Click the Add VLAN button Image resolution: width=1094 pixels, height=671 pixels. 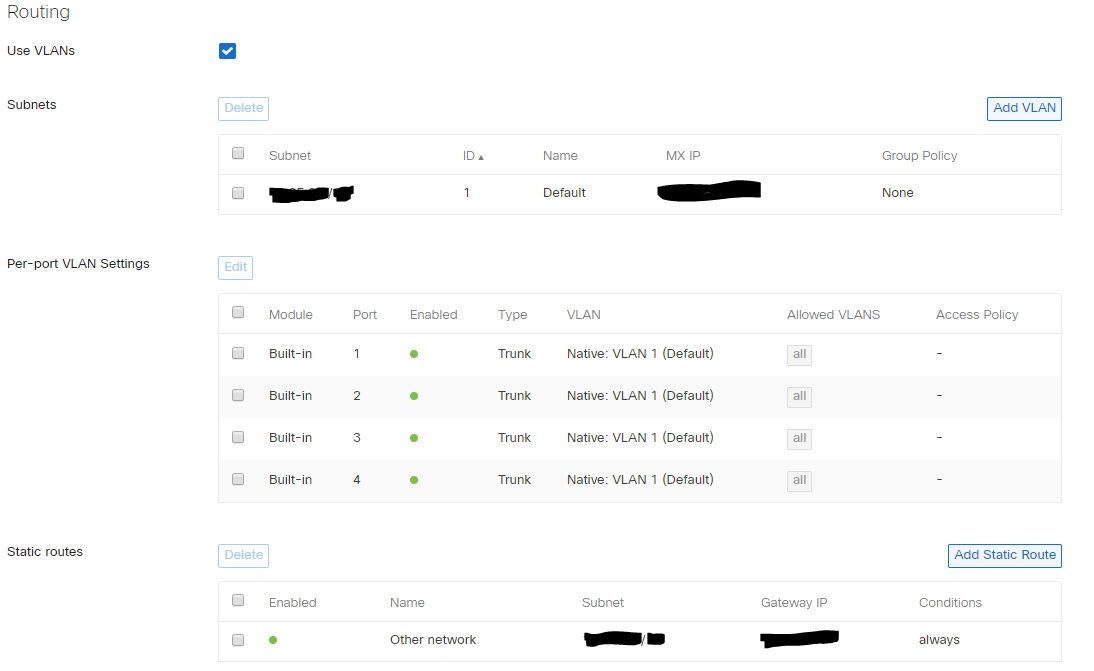click(x=1023, y=108)
